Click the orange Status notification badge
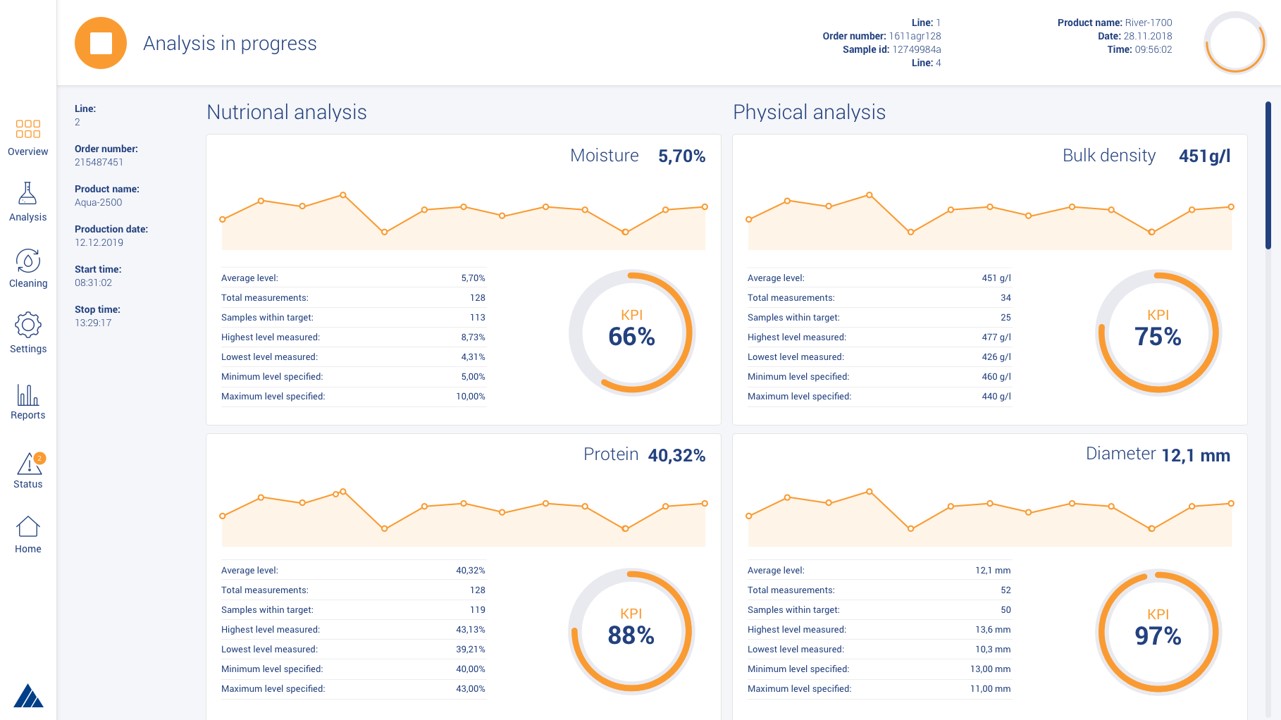Screen dimensions: 1281x720 point(39,458)
